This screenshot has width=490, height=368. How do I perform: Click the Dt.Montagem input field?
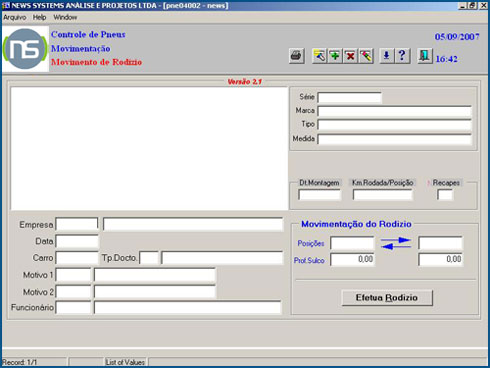pos(319,195)
